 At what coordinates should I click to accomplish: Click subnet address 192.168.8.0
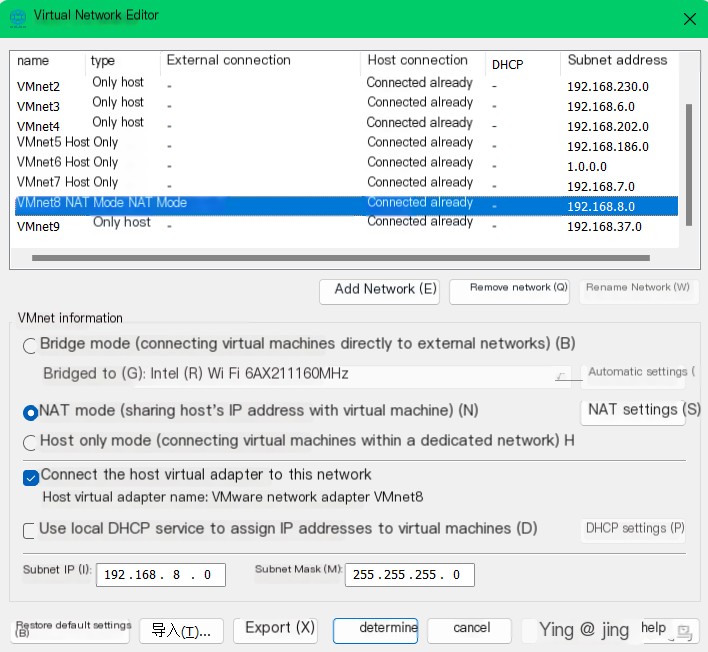601,206
